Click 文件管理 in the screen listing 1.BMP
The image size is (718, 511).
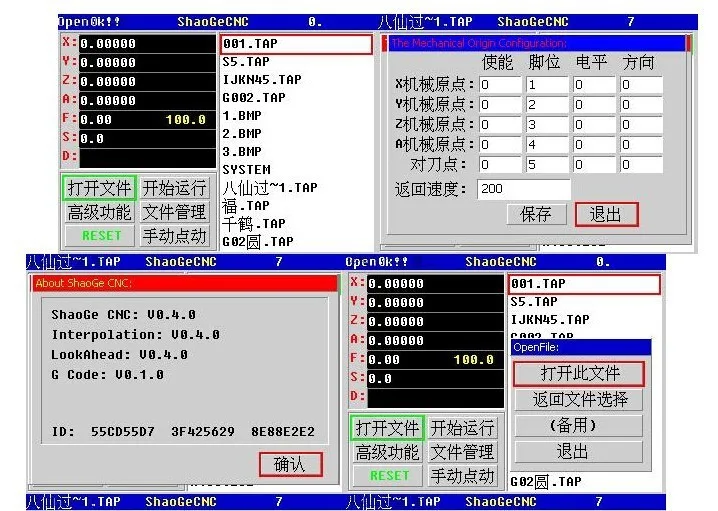tap(174, 212)
